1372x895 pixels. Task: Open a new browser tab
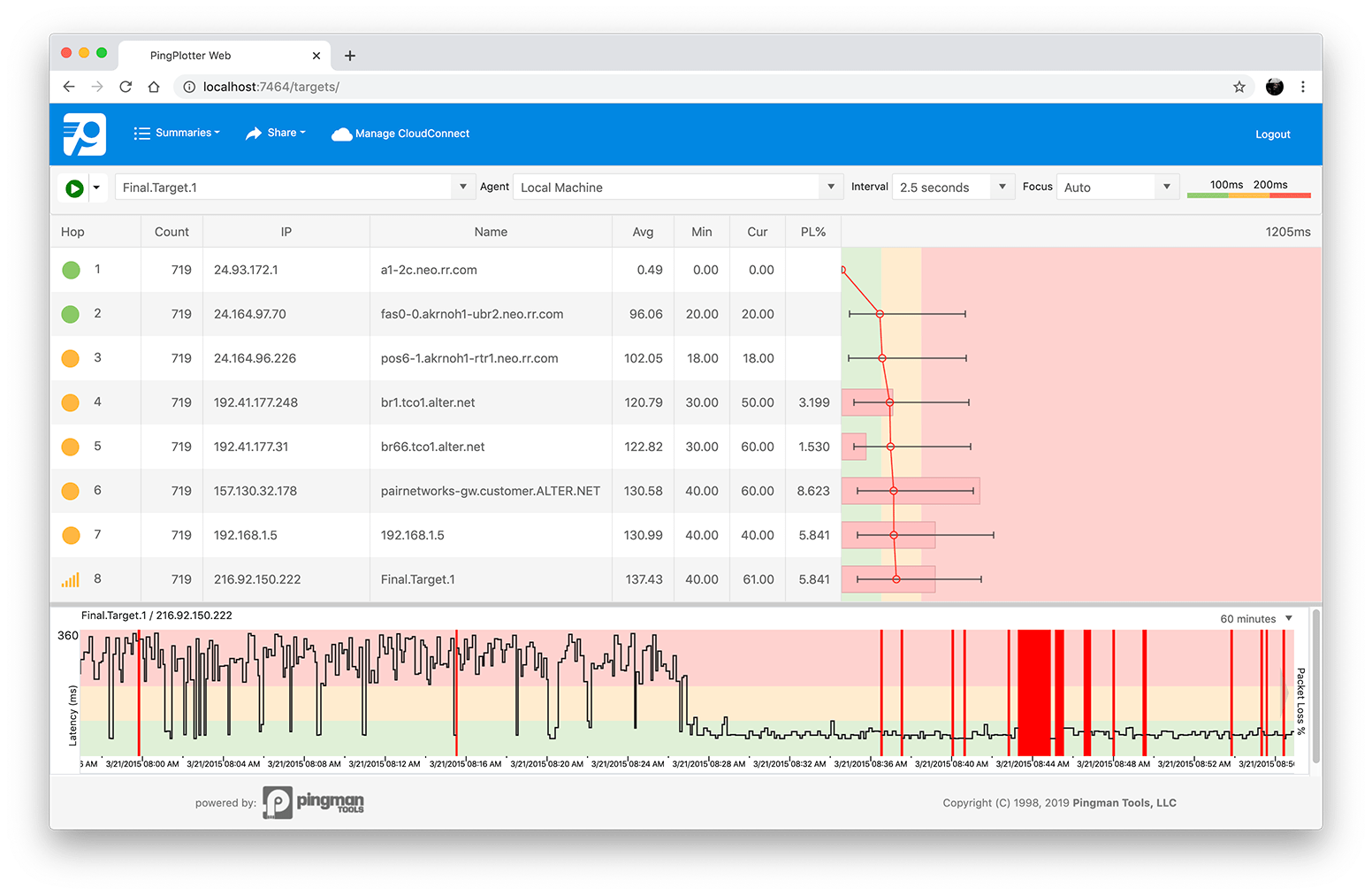pos(350,56)
